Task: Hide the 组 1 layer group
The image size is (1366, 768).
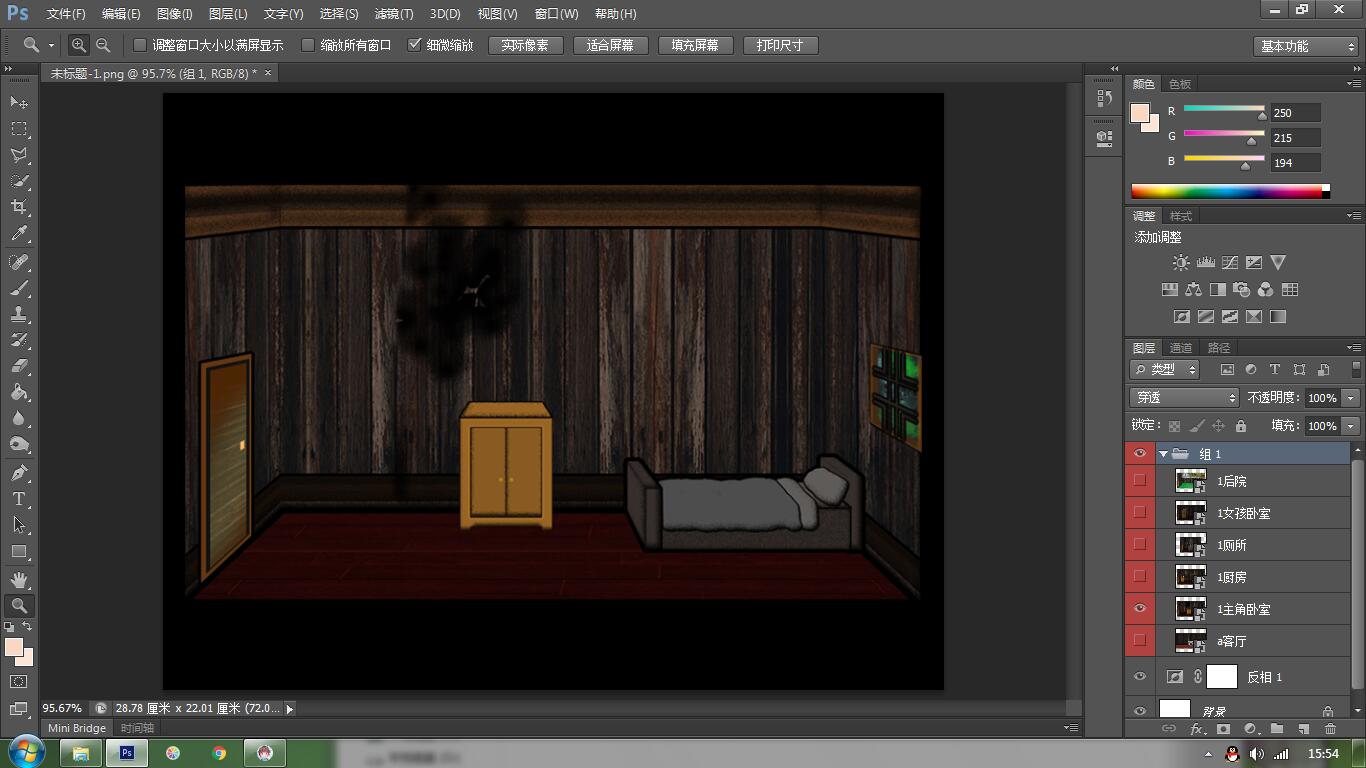Action: [x=1140, y=453]
